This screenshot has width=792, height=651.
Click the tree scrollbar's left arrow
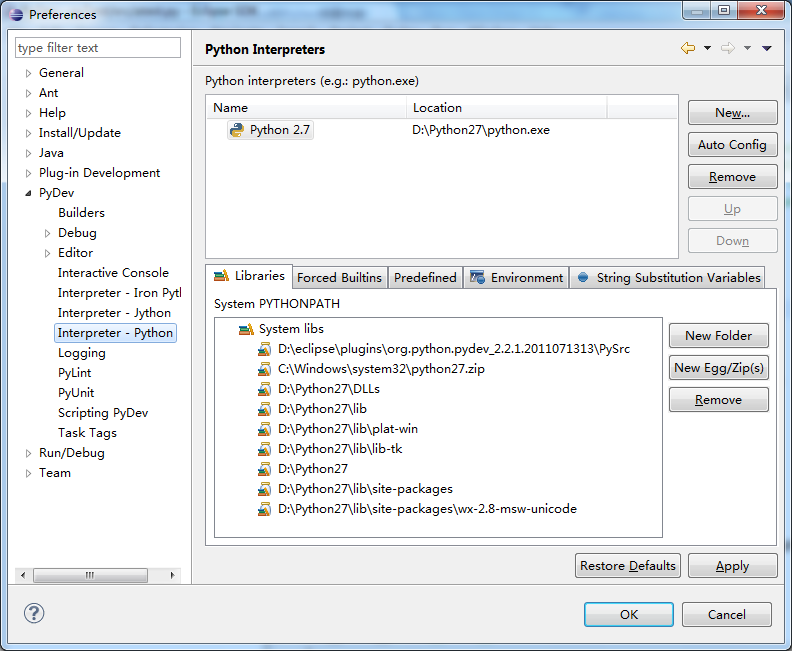pos(23,575)
